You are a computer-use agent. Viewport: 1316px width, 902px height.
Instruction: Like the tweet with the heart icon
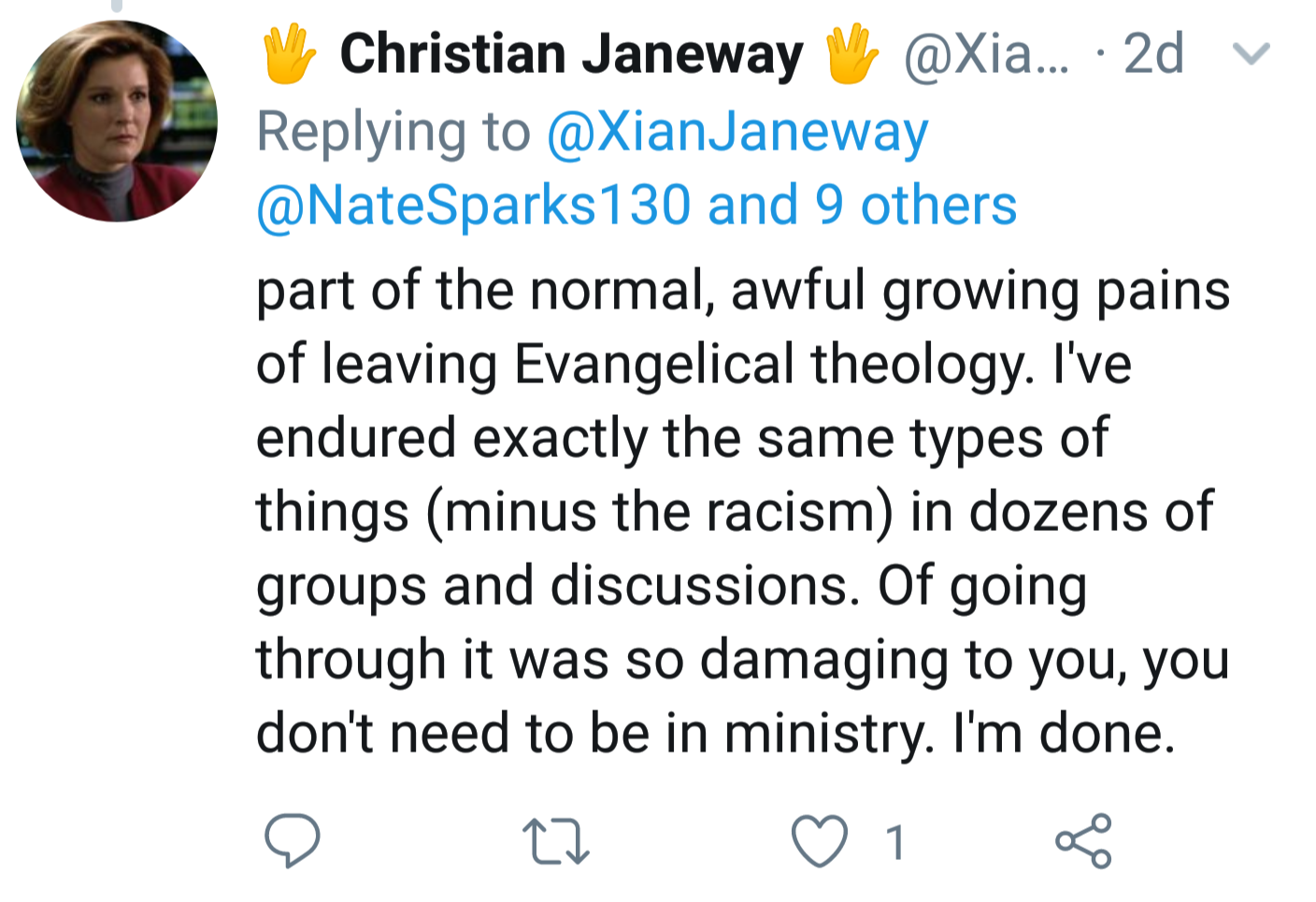pyautogui.click(x=820, y=840)
